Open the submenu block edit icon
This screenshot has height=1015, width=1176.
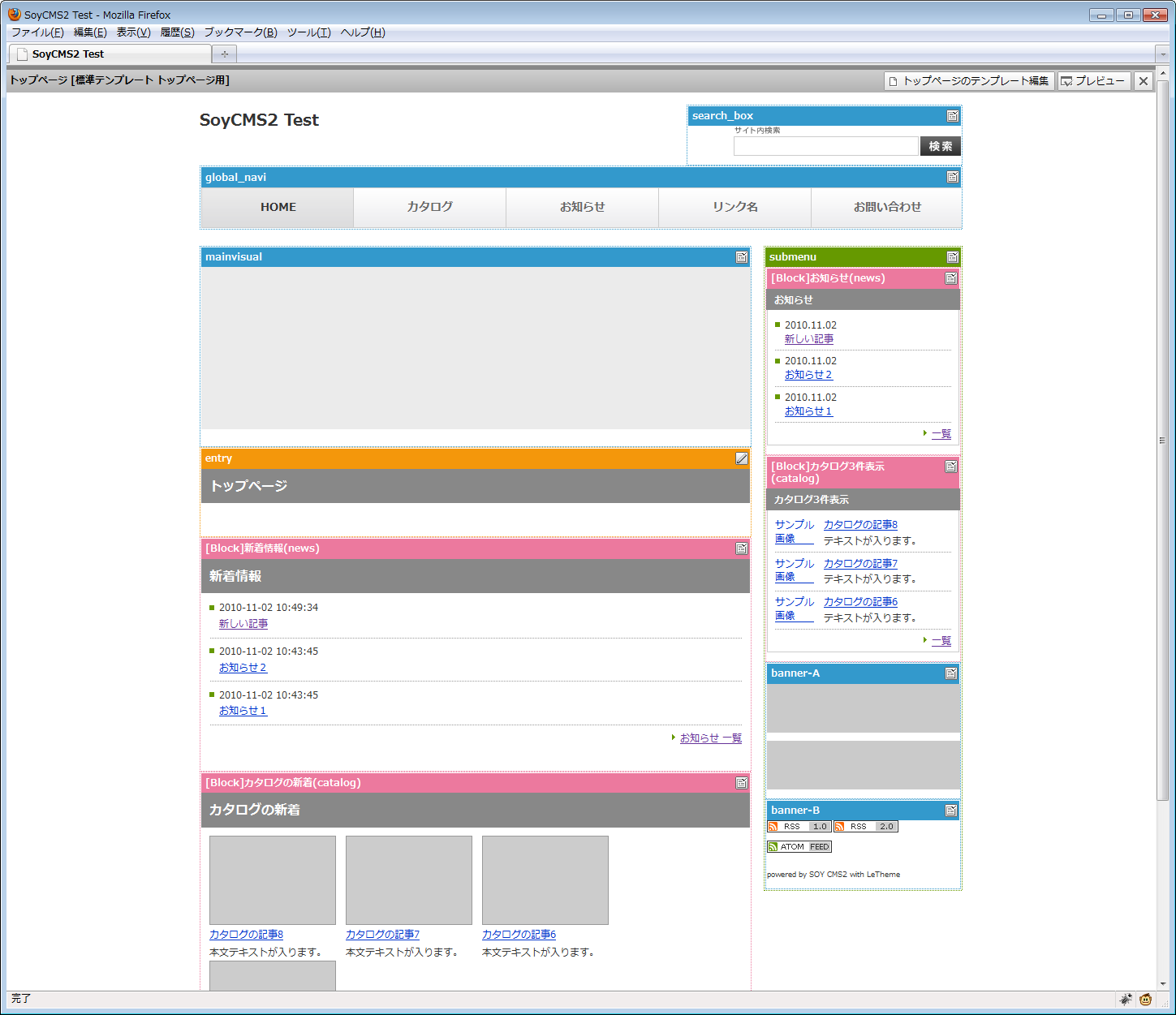(x=953, y=257)
